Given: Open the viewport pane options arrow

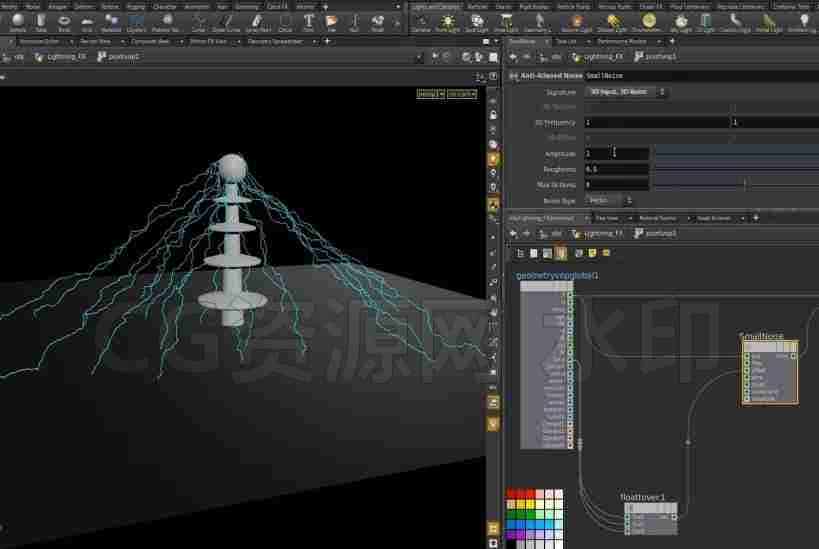Looking at the screenshot, I should [x=496, y=41].
